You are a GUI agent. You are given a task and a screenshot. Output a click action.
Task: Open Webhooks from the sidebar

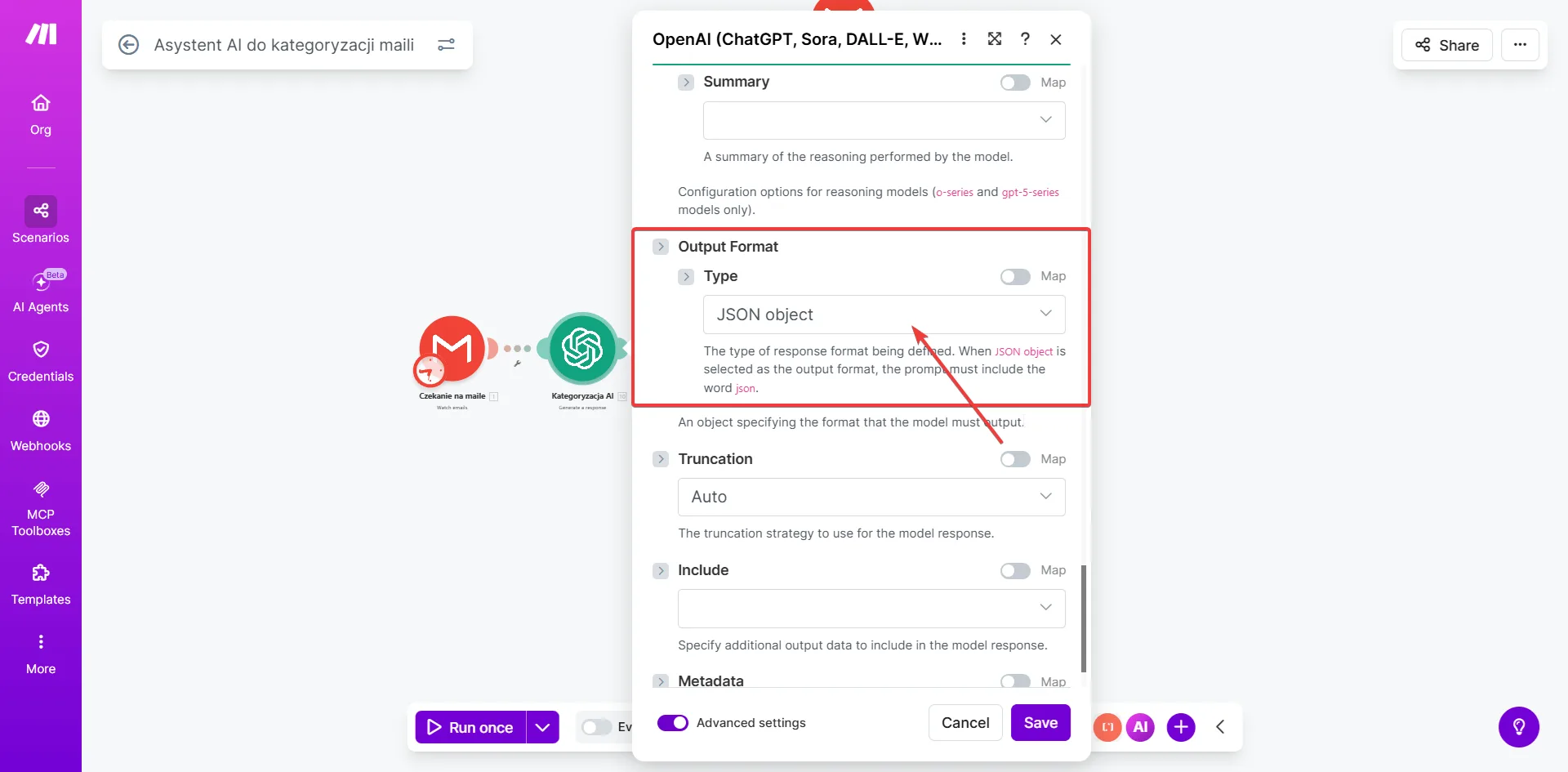(41, 431)
